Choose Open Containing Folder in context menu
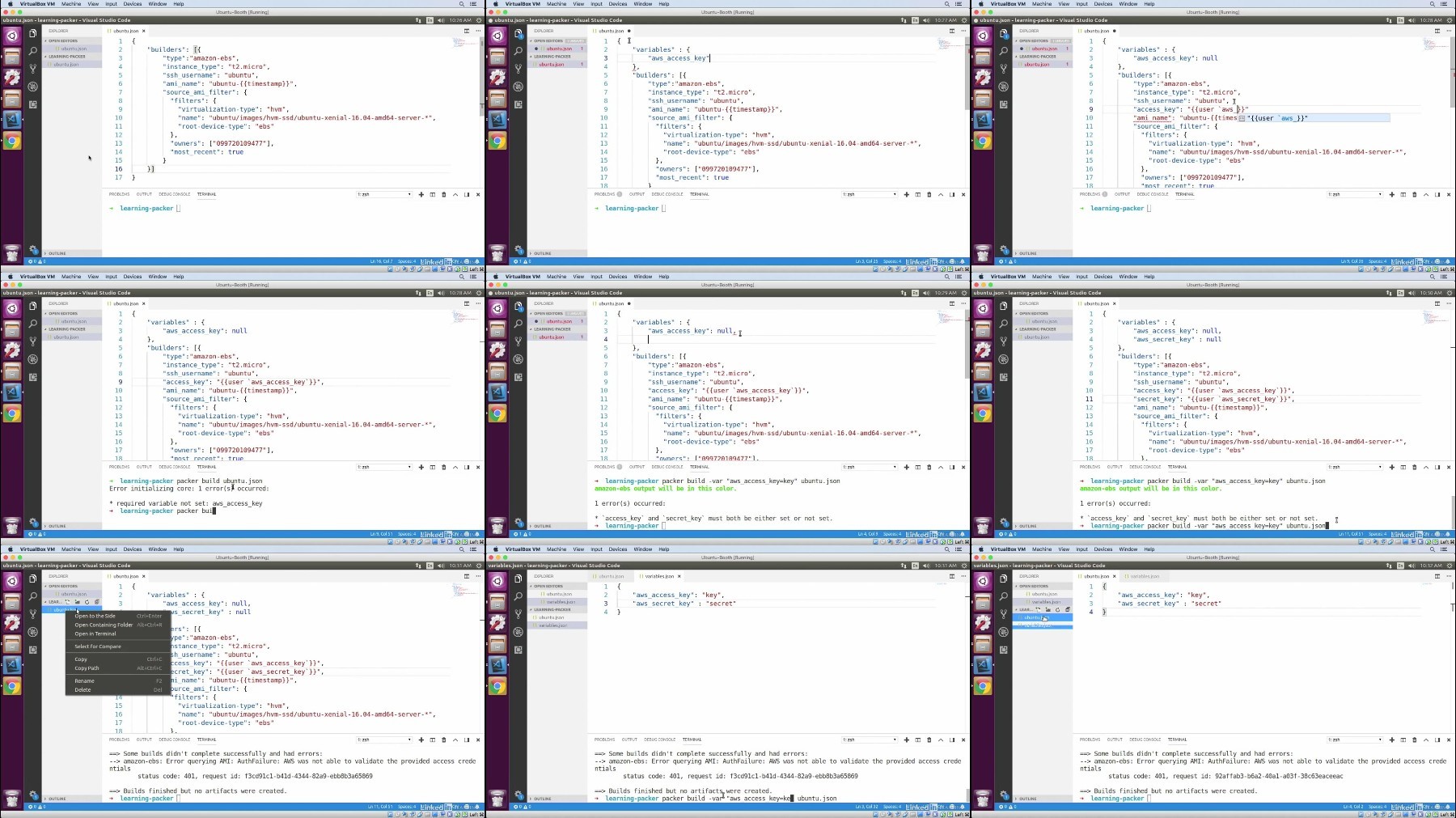 (118, 625)
